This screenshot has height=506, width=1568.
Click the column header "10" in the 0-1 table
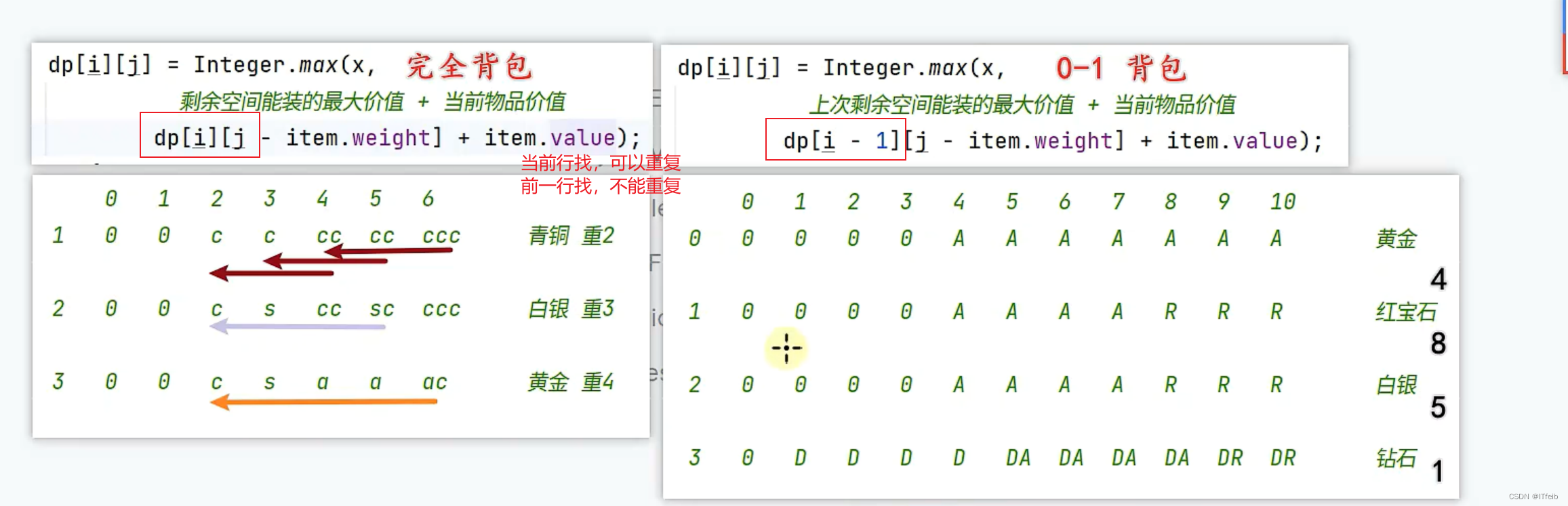(x=1283, y=201)
